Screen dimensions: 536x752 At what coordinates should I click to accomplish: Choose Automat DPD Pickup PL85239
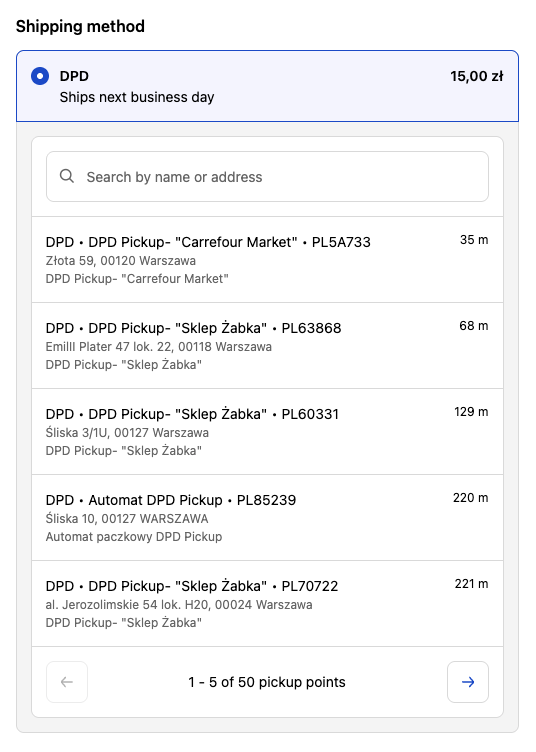(267, 517)
